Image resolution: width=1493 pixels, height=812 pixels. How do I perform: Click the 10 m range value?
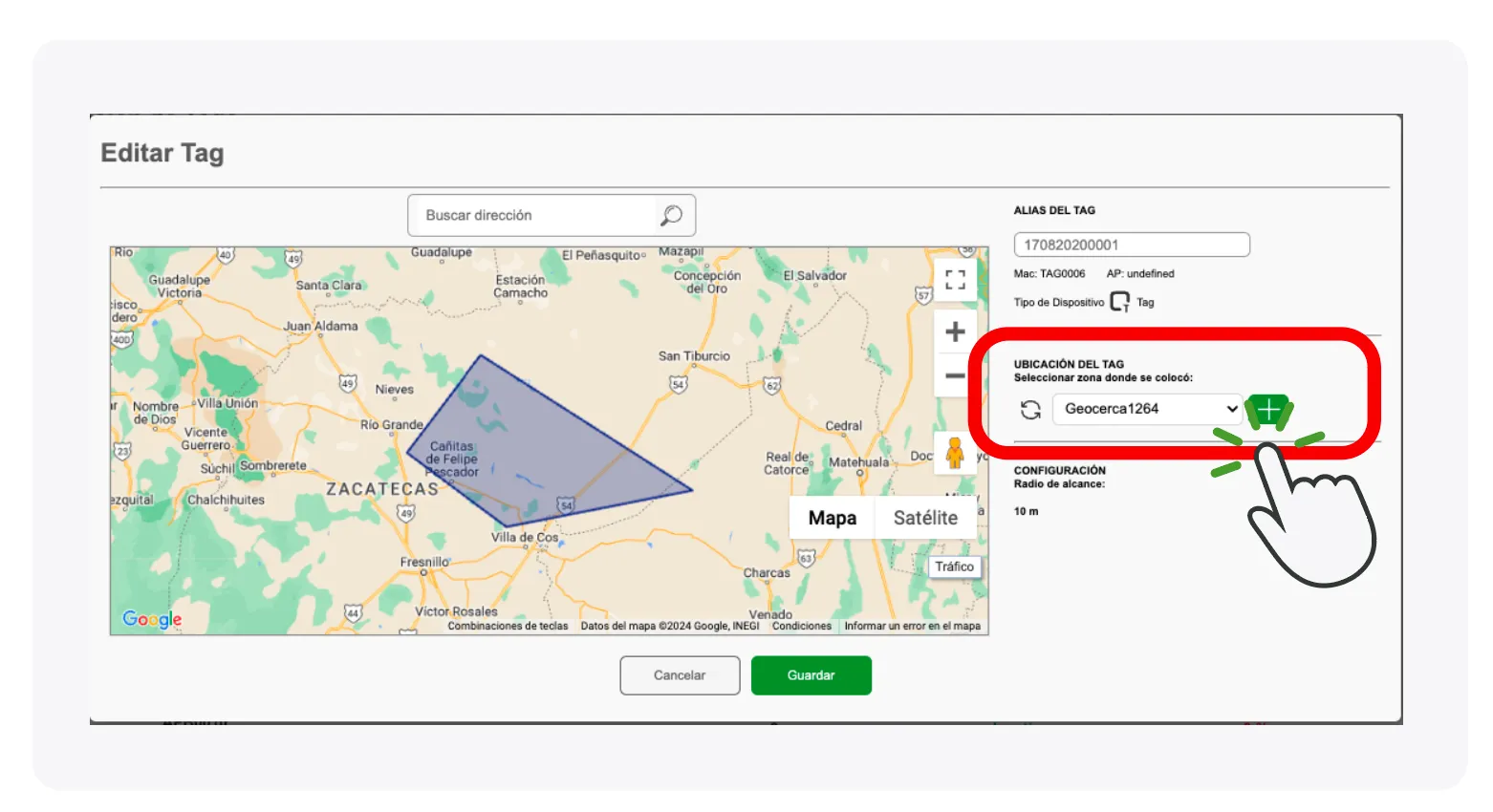1027,511
